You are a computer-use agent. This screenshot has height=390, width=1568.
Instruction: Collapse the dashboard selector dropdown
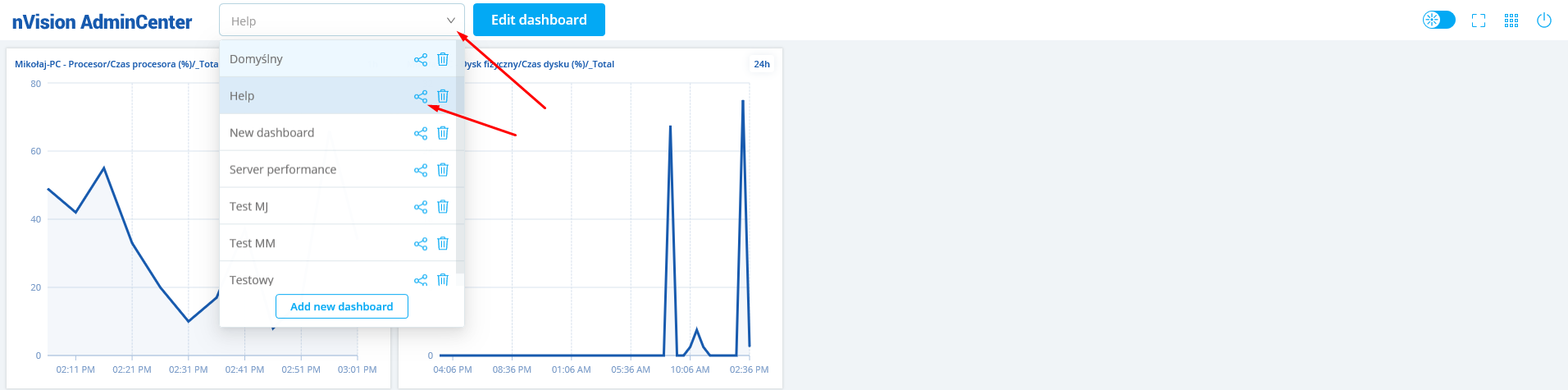(x=450, y=21)
